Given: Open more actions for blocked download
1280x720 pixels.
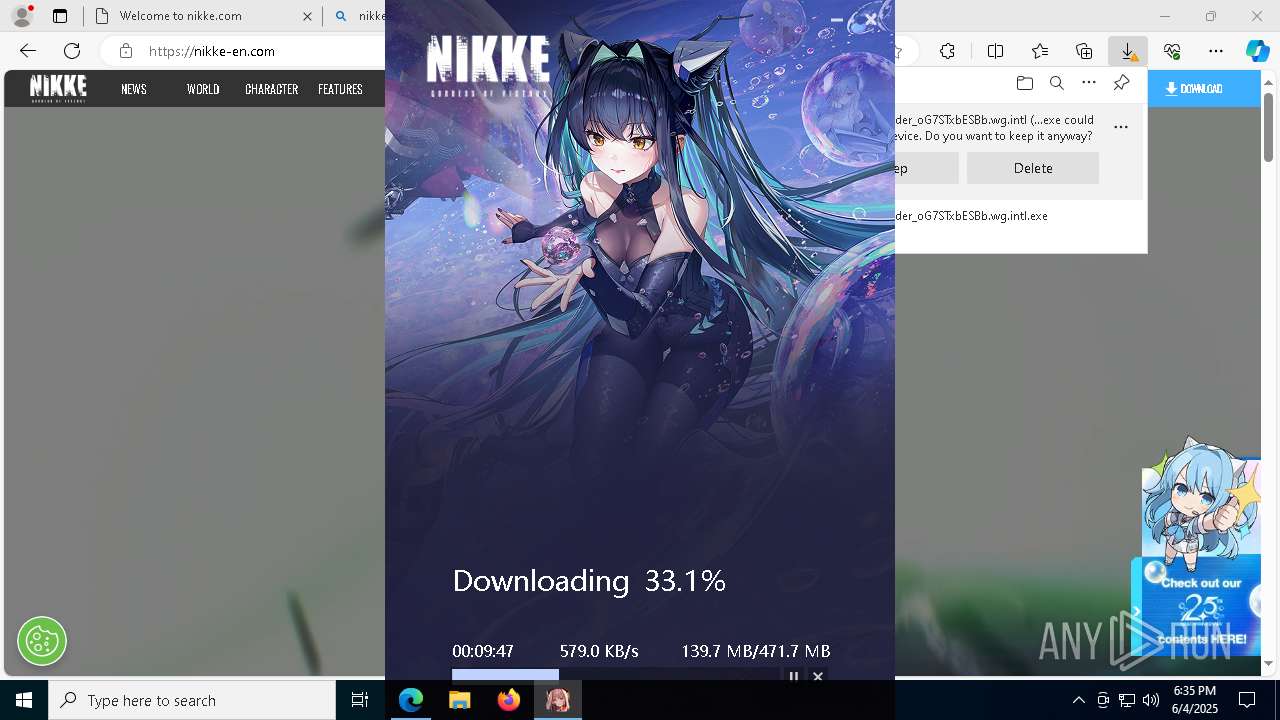Looking at the screenshot, I should (1121, 127).
